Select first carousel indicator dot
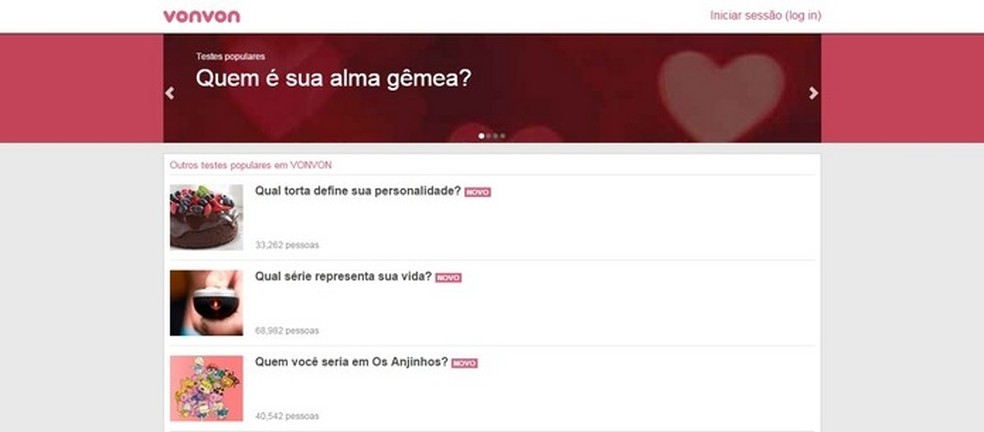984x432 pixels. [x=481, y=136]
